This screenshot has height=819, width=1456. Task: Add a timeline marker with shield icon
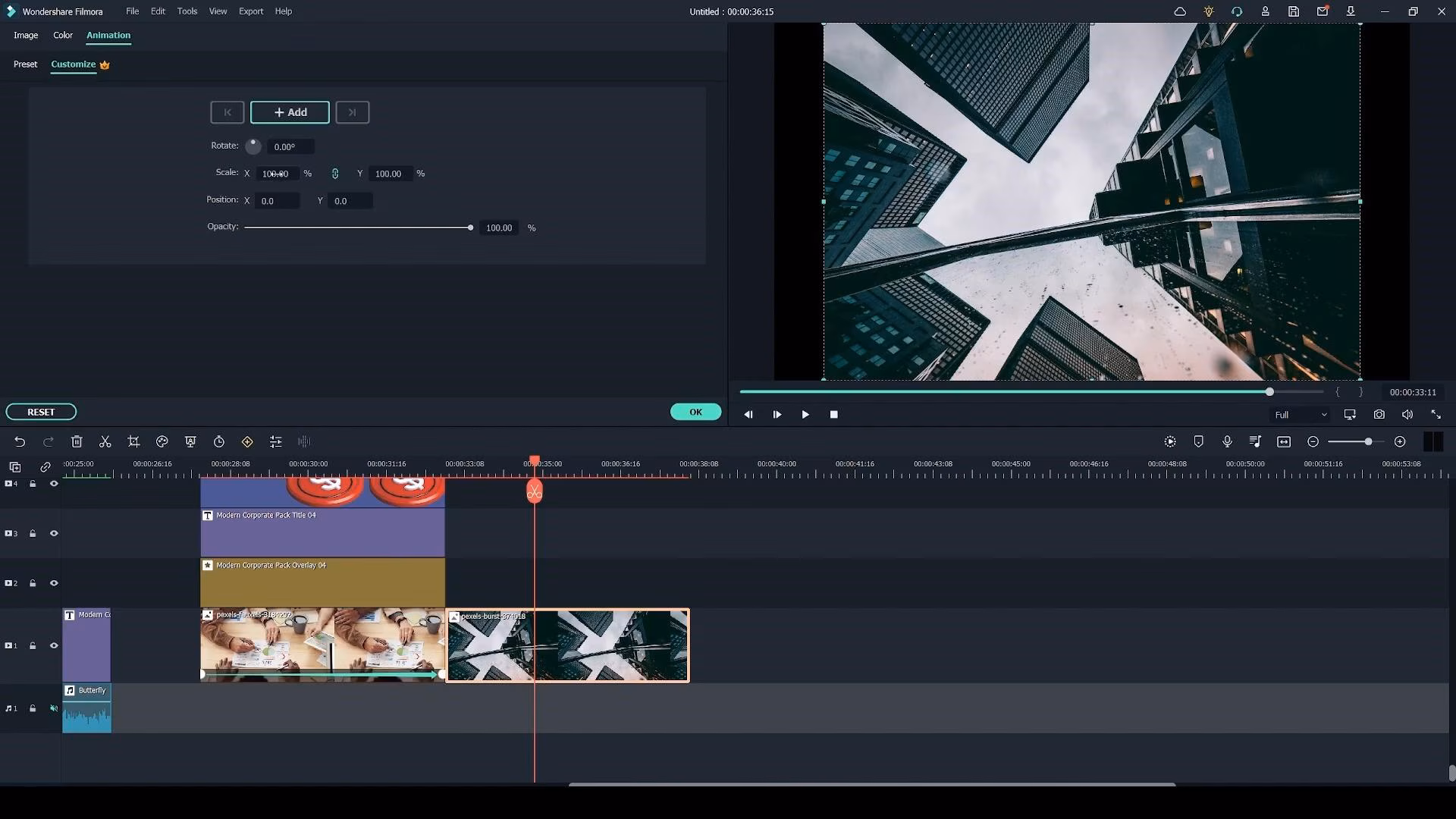[1198, 441]
